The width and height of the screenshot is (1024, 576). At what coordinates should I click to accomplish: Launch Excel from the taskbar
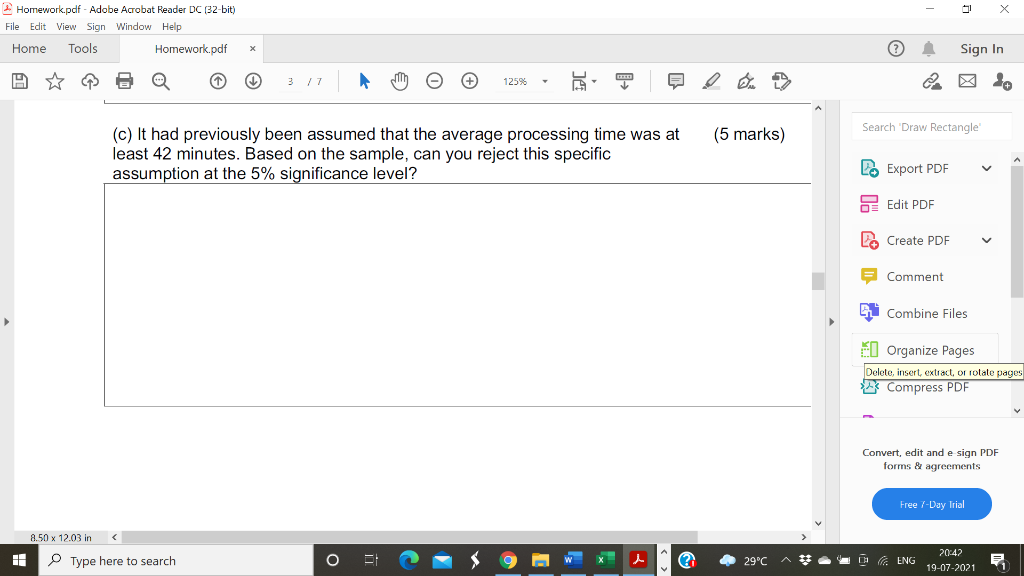pyautogui.click(x=604, y=560)
